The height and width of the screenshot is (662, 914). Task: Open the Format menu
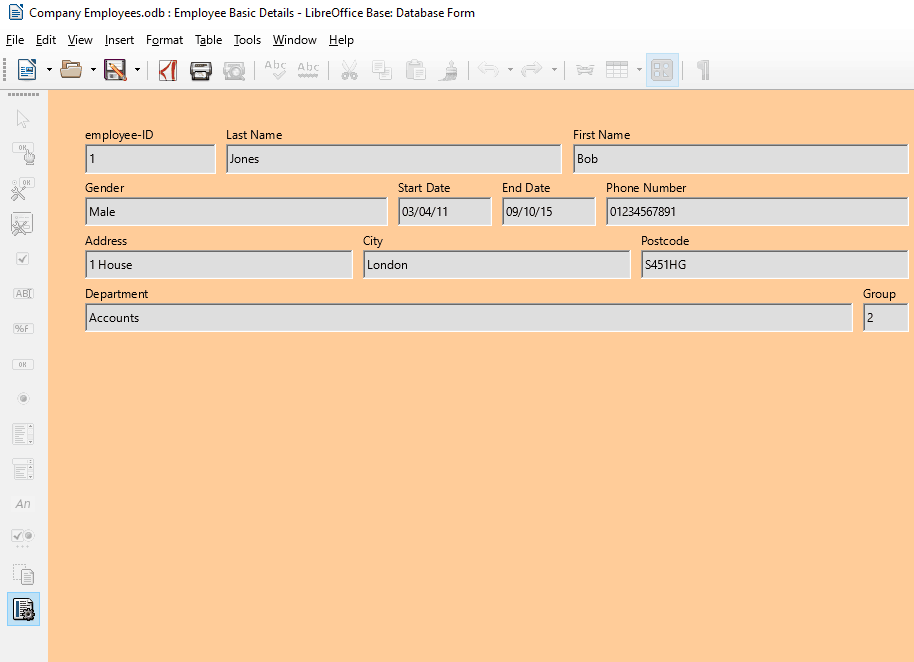[164, 40]
